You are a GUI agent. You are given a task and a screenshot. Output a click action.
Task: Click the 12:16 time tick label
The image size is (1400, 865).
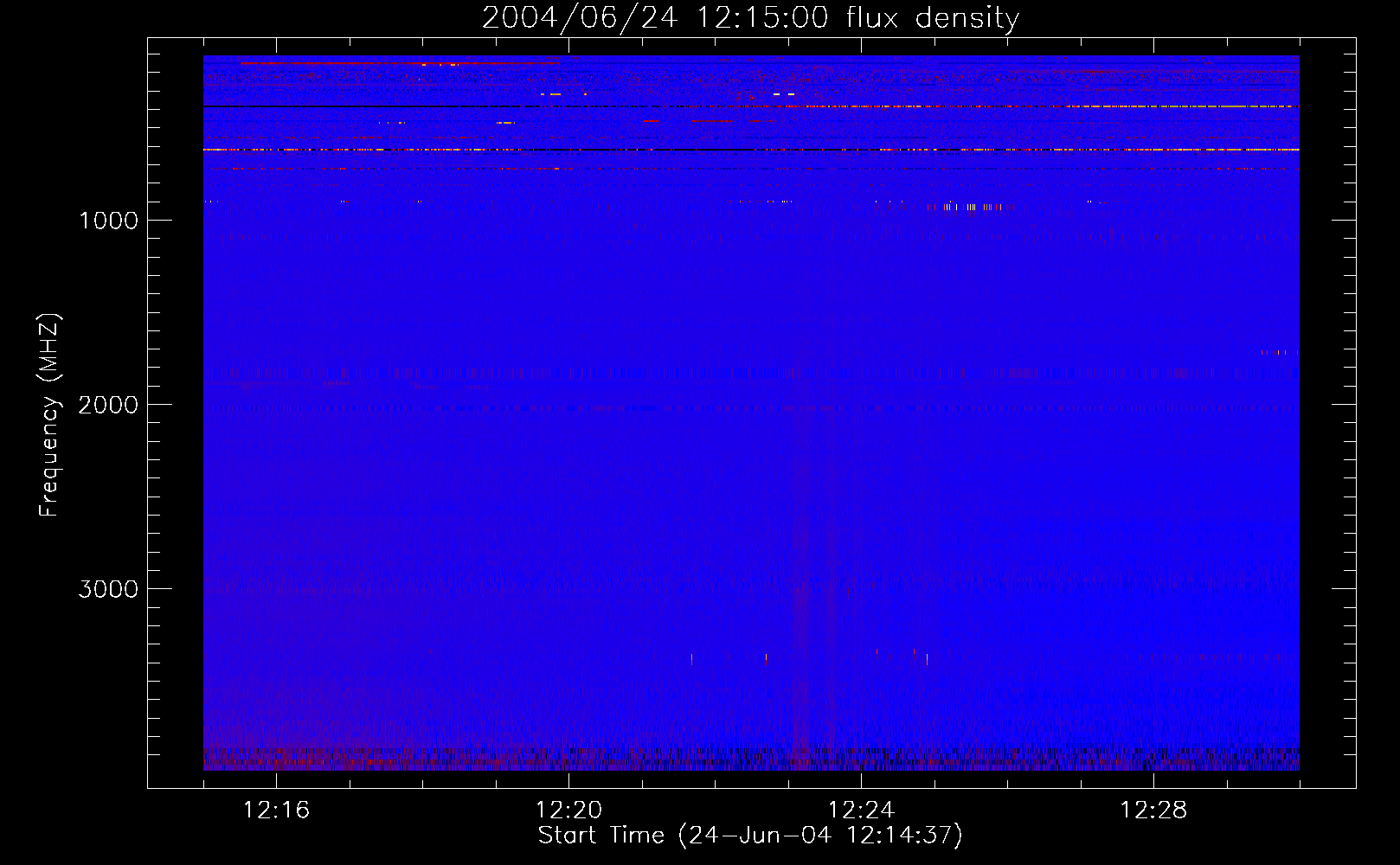click(x=277, y=811)
